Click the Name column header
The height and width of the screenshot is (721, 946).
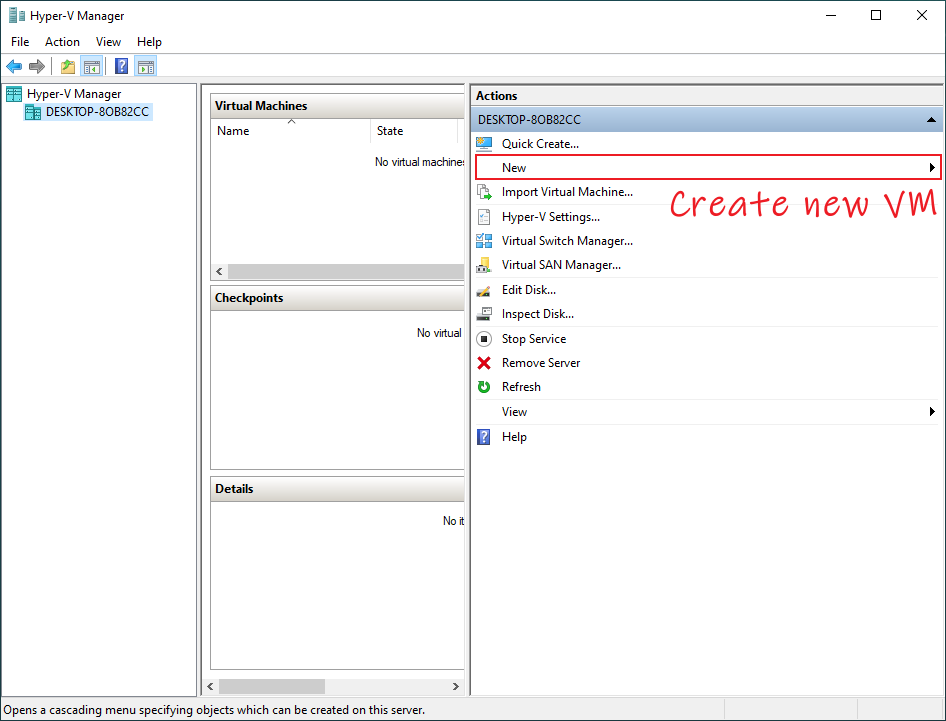(291, 131)
